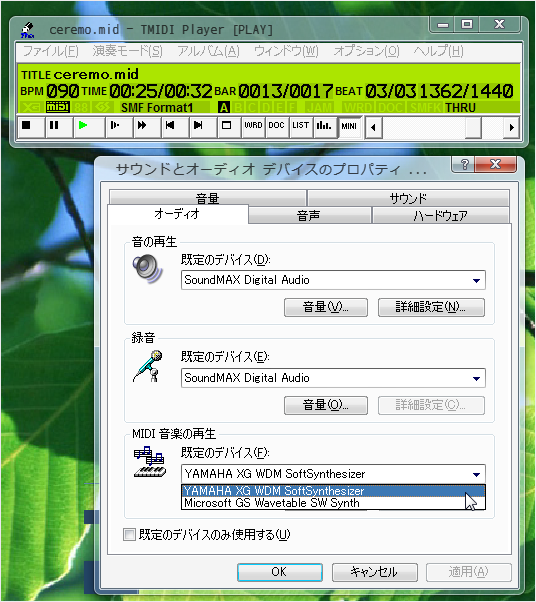Click the SMF Format1 text
This screenshot has height=602, width=536.
point(157,108)
